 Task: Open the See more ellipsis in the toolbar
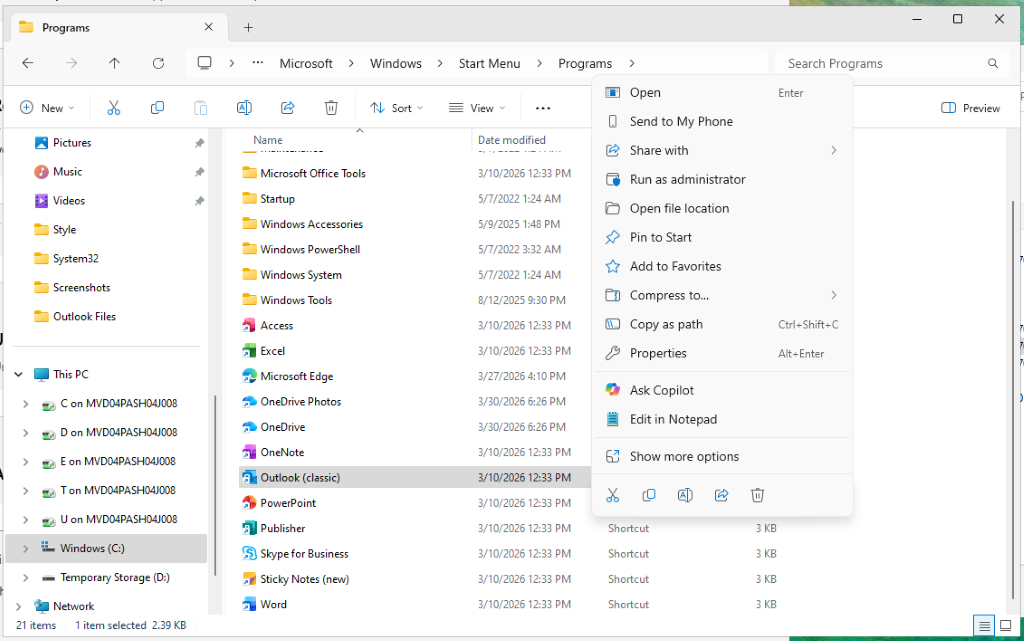click(543, 108)
